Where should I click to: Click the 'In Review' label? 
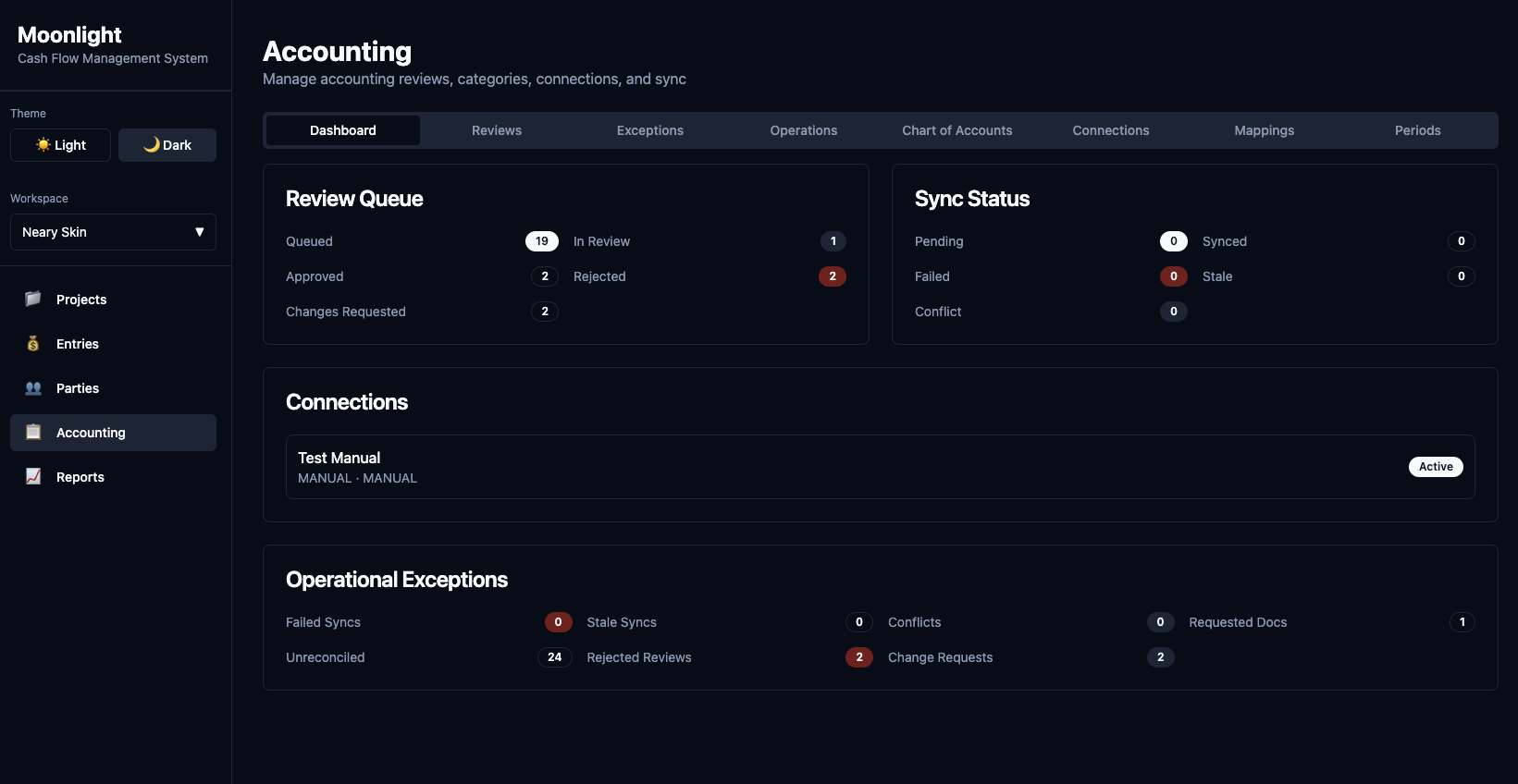[601, 241]
